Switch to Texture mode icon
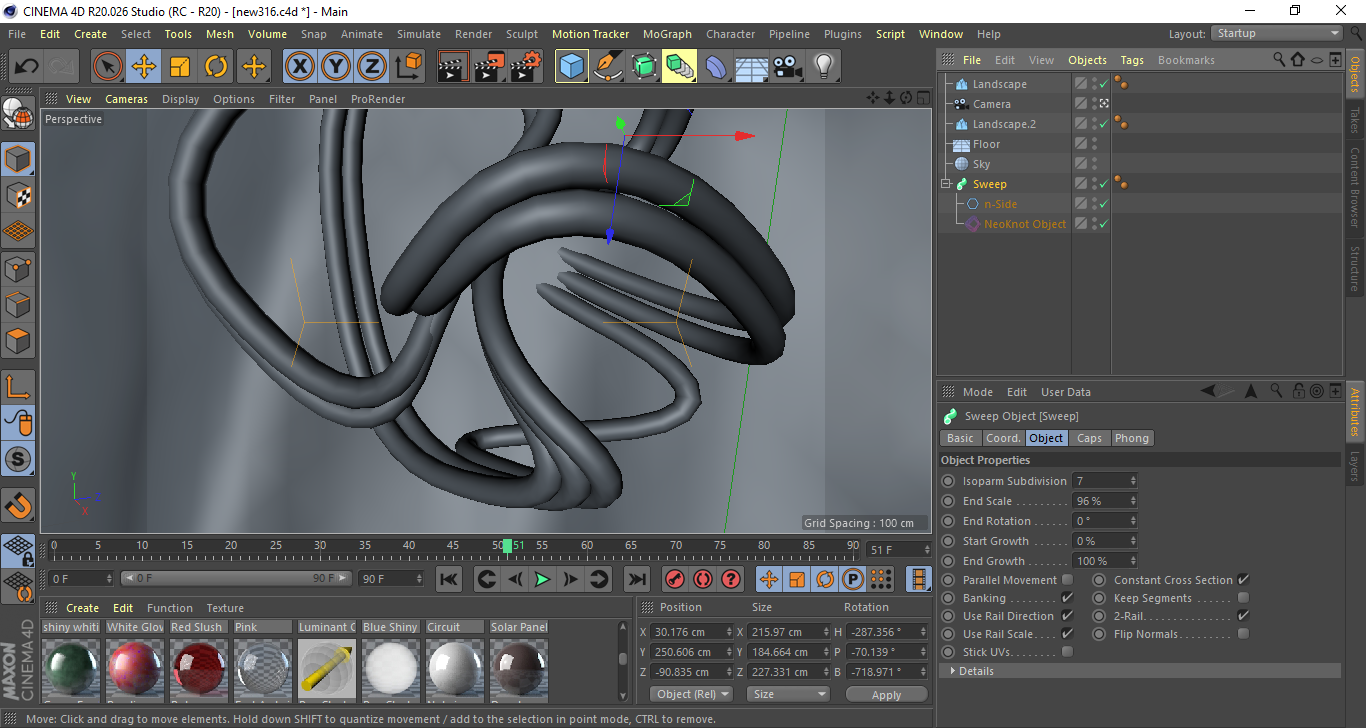 pyautogui.click(x=18, y=196)
